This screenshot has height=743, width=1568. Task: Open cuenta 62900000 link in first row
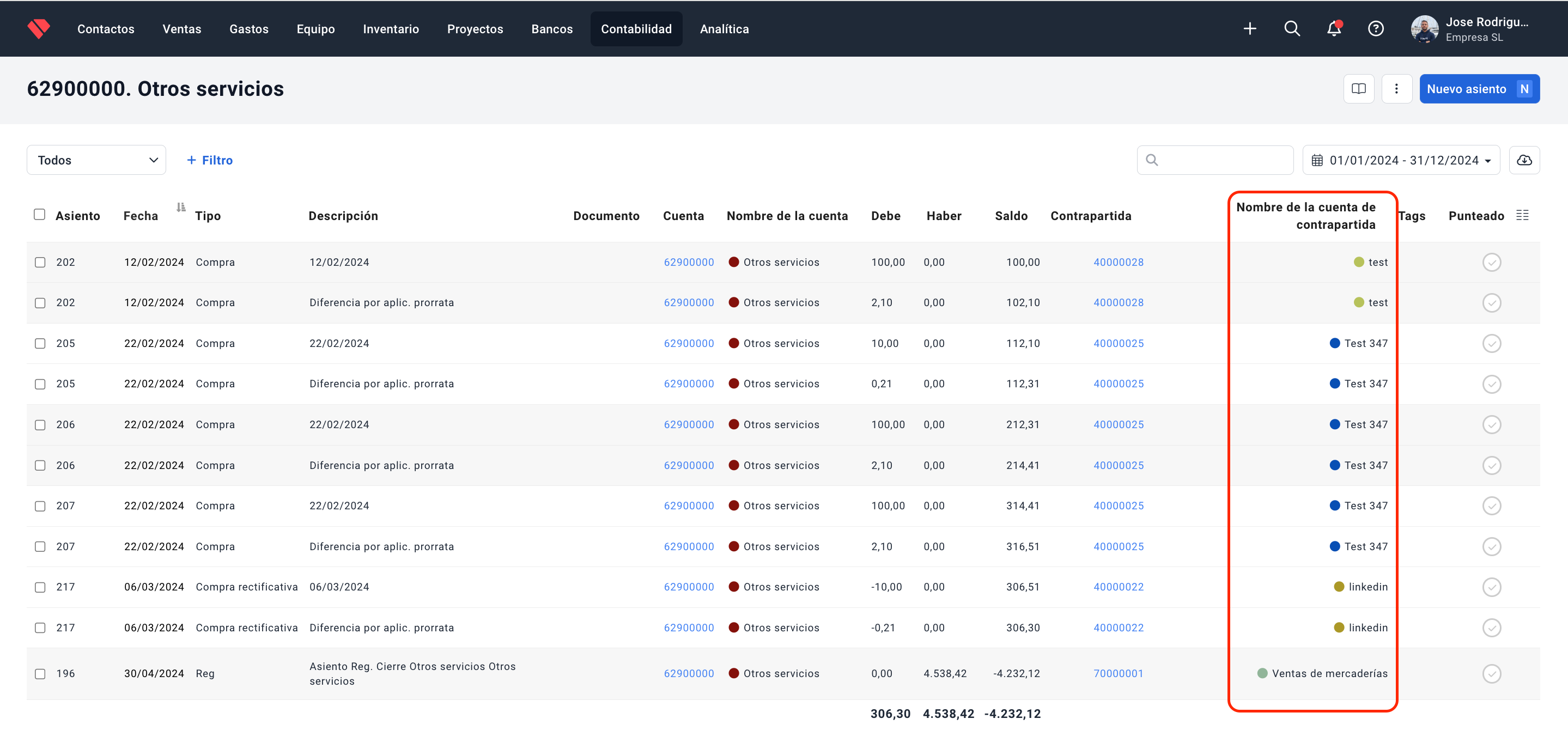[x=689, y=262]
